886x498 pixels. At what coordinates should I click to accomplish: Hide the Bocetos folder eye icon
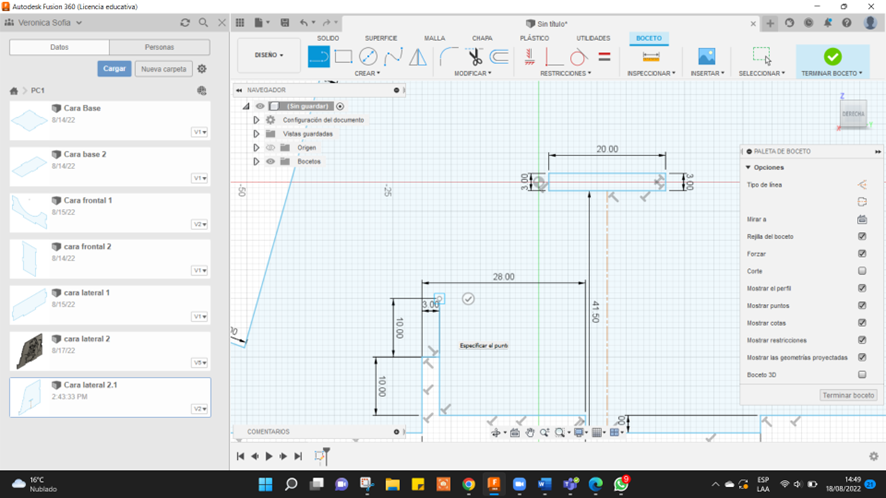point(270,162)
